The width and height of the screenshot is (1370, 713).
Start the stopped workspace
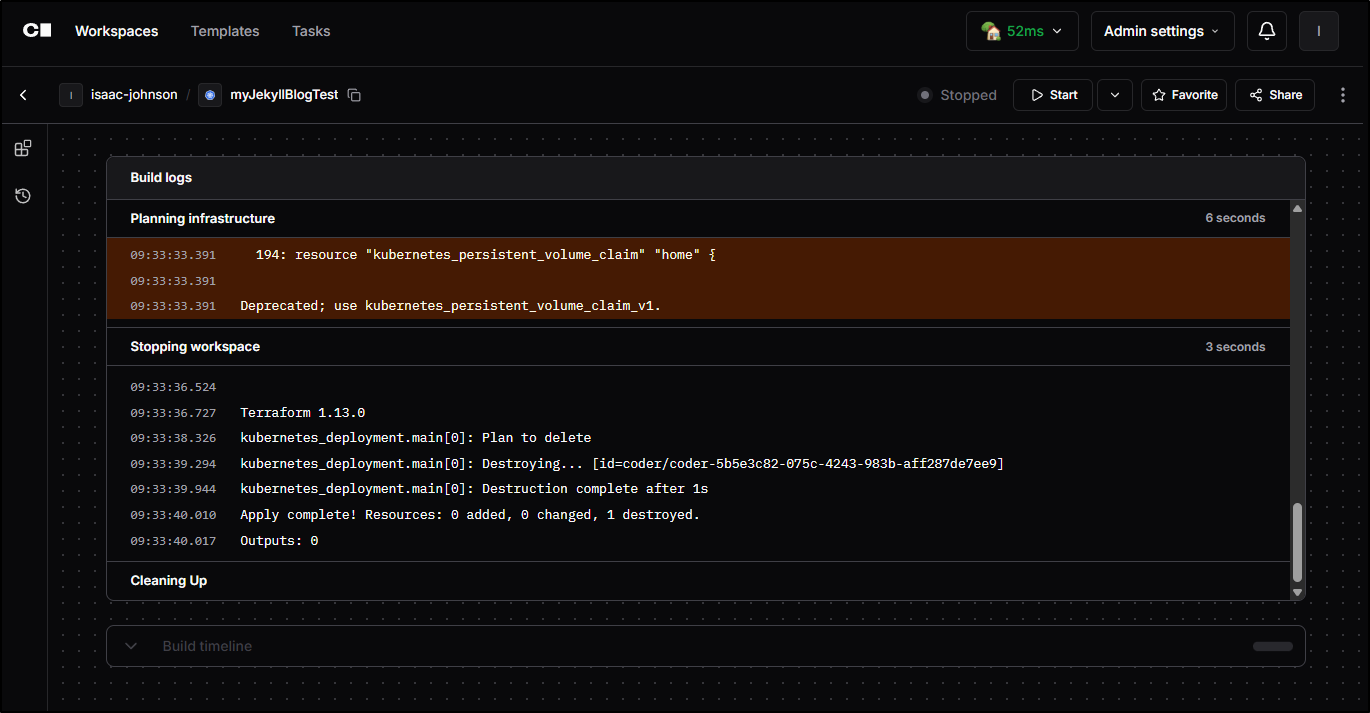tap(1052, 95)
